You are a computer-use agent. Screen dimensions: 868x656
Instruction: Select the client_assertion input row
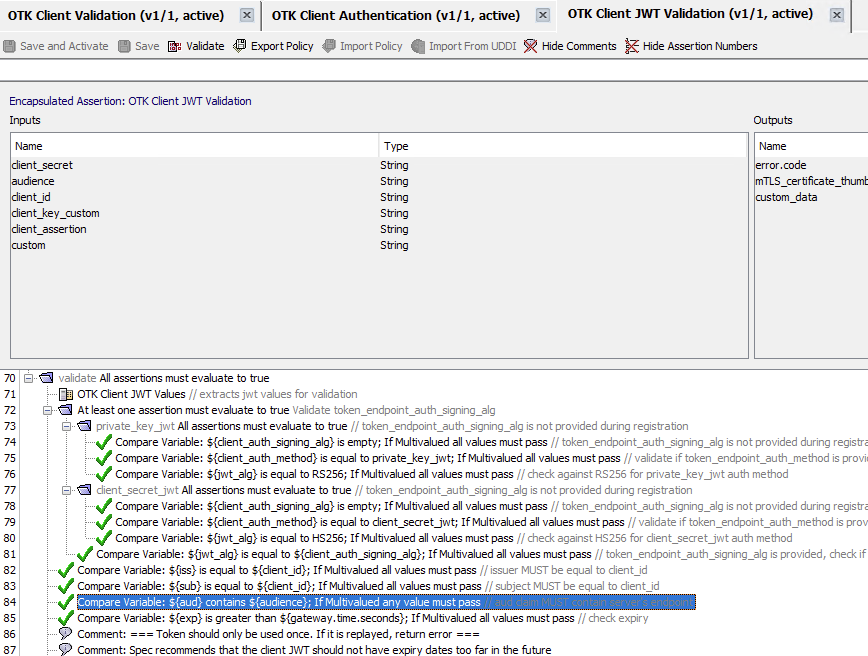[379, 229]
